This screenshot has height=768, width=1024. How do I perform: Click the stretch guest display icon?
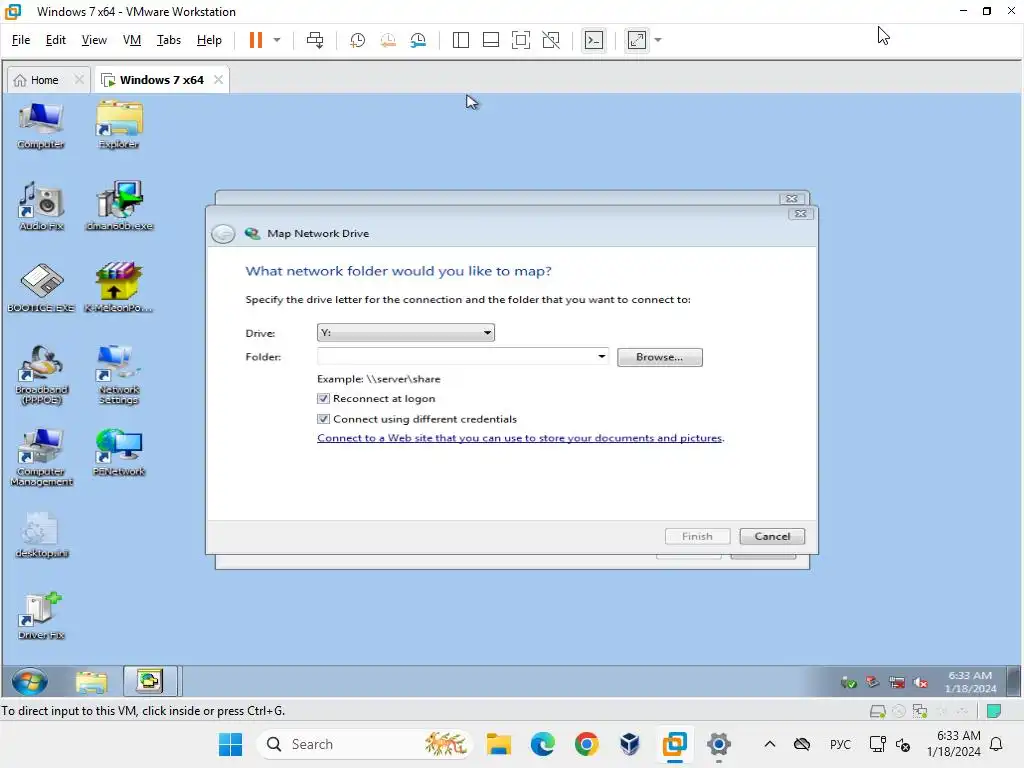[x=637, y=40]
